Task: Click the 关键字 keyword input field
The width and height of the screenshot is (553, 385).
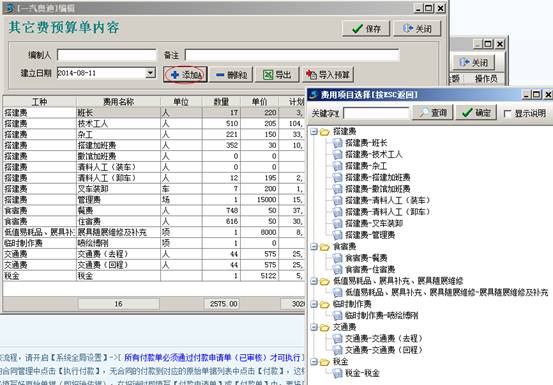Action: 376,113
